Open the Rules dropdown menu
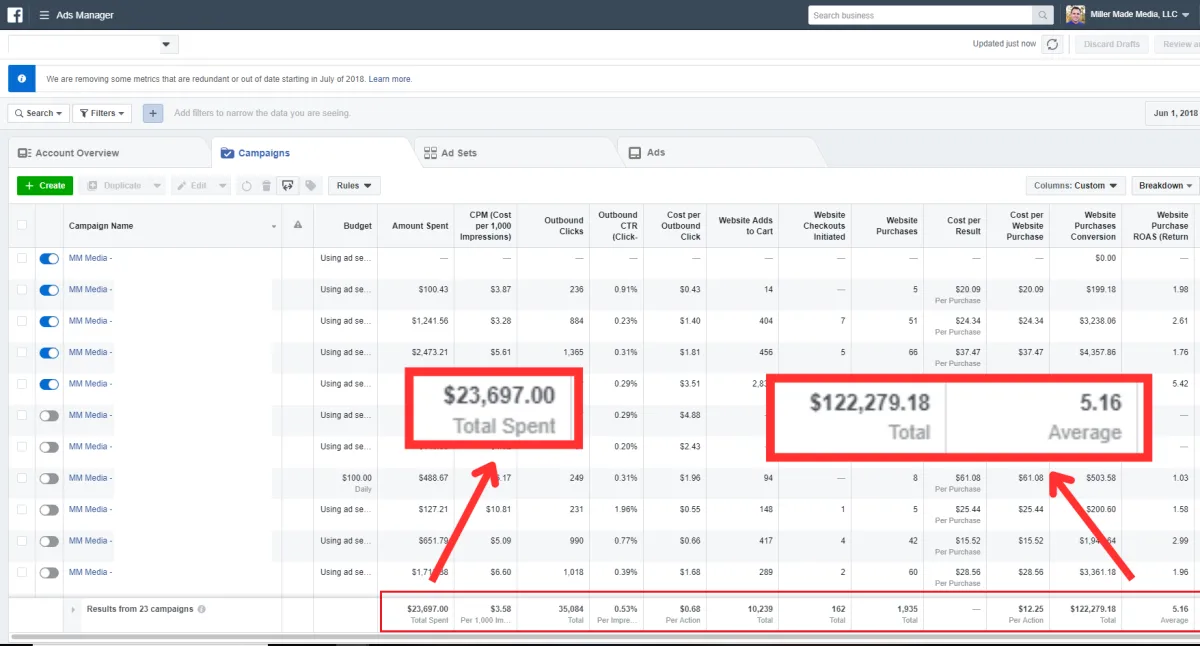 [x=354, y=186]
